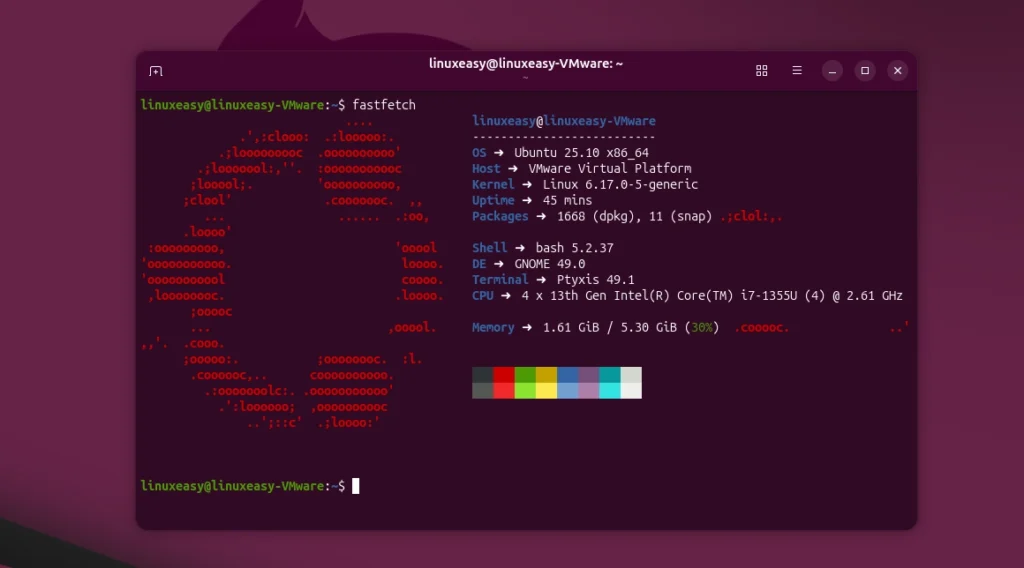
Task: Click the top-row dark green color block
Action: 525,375
